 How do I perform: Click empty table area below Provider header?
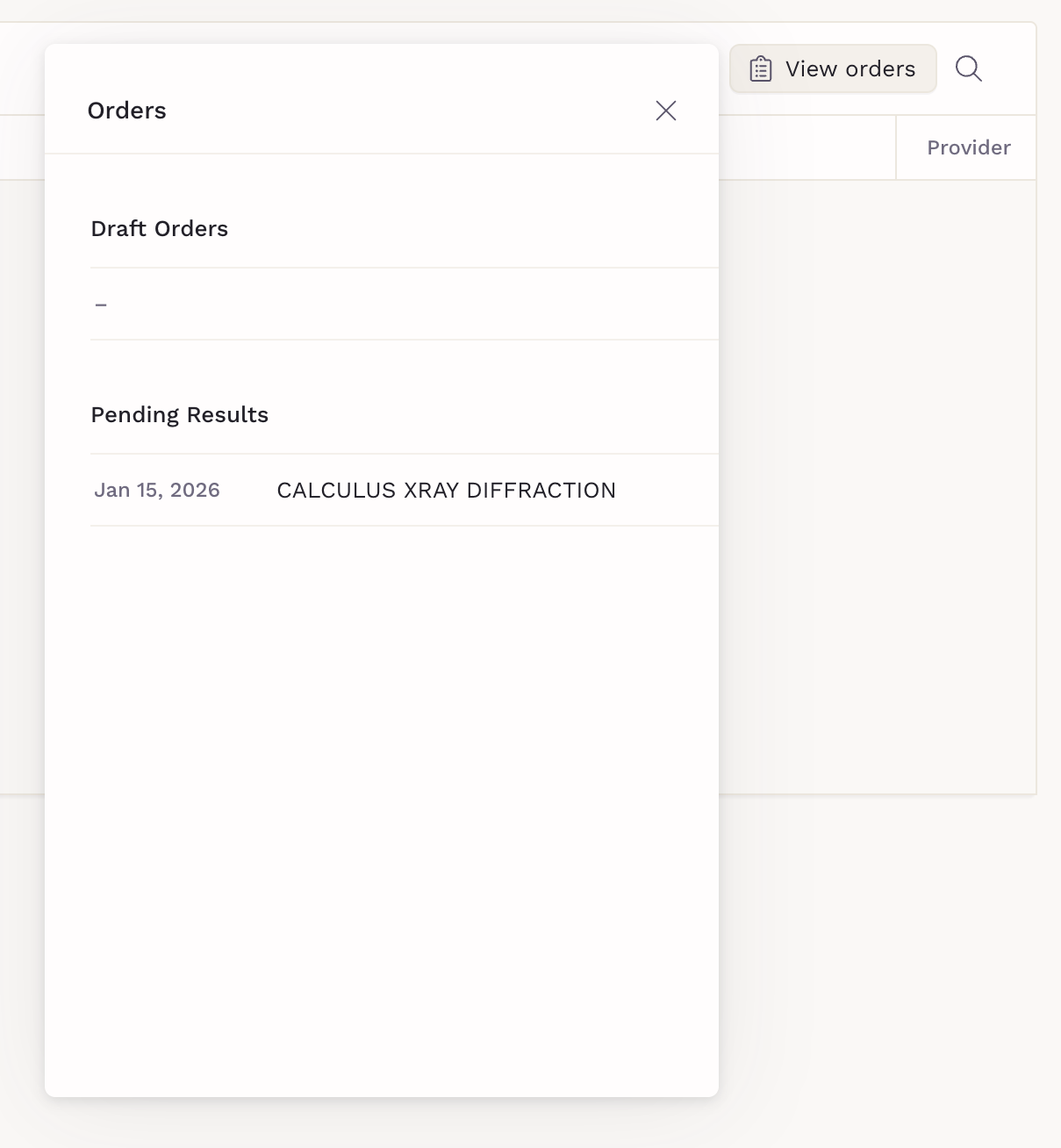(878, 483)
